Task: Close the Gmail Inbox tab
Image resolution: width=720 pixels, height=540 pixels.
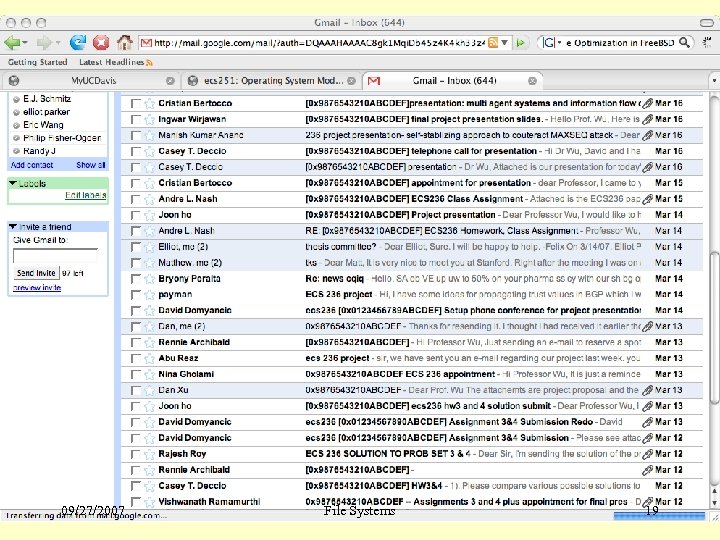Action: pyautogui.click(x=532, y=81)
